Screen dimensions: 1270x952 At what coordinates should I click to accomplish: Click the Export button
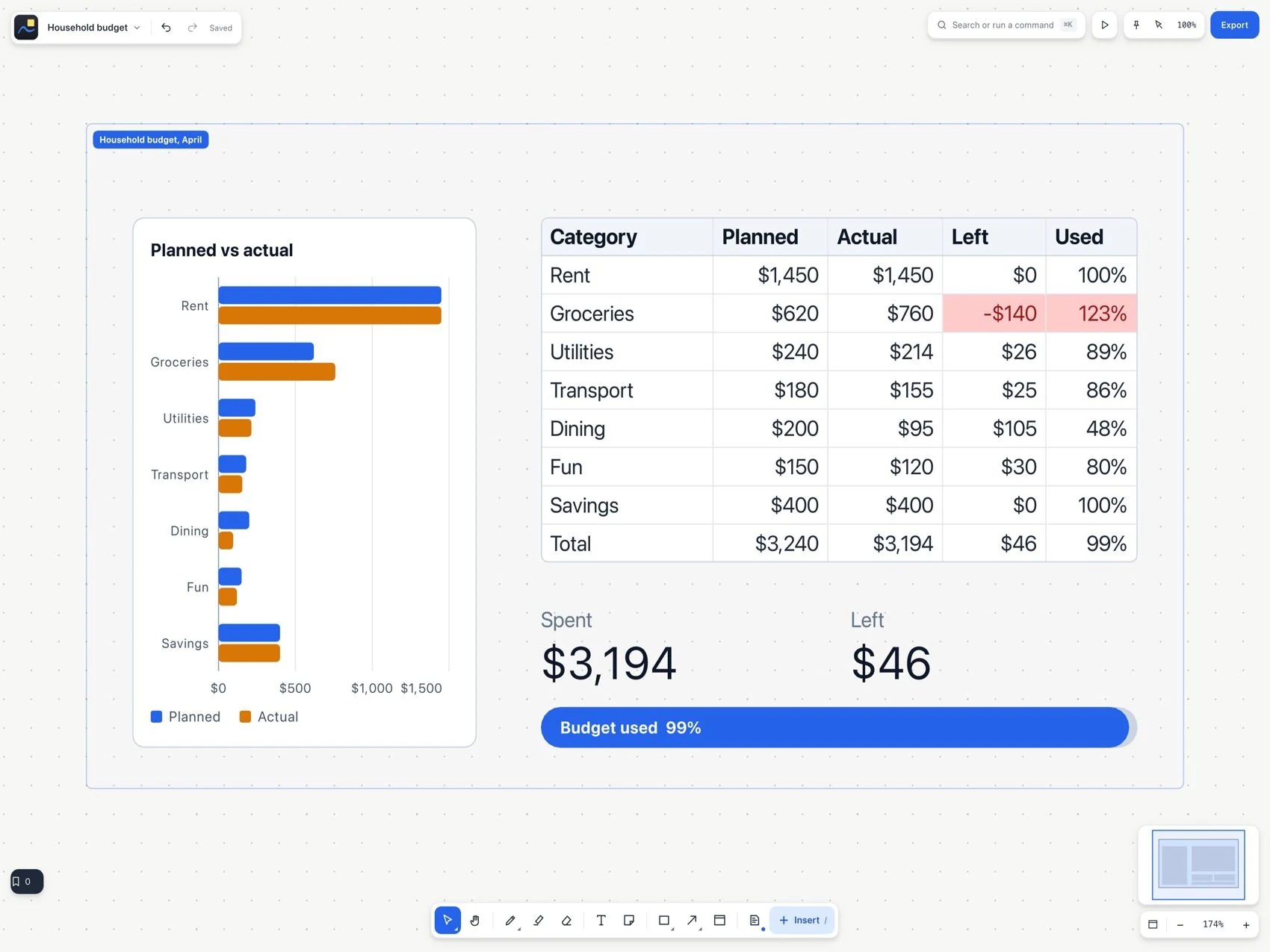1234,25
